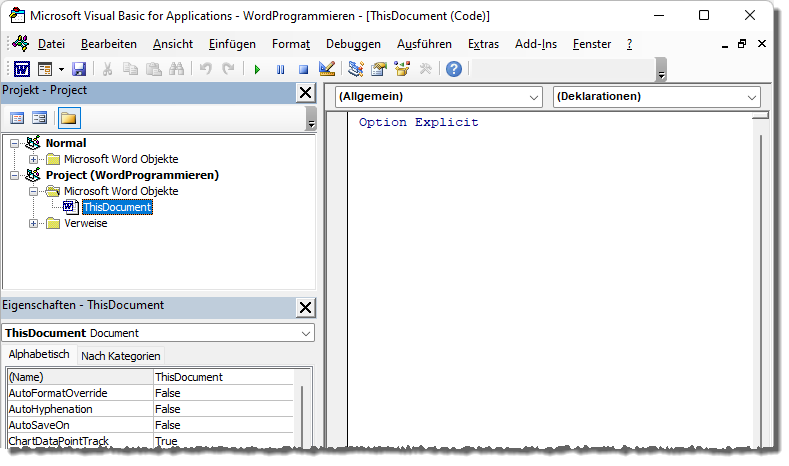Click the code window split bar handle
This screenshot has width=789, height=466.
point(760,115)
